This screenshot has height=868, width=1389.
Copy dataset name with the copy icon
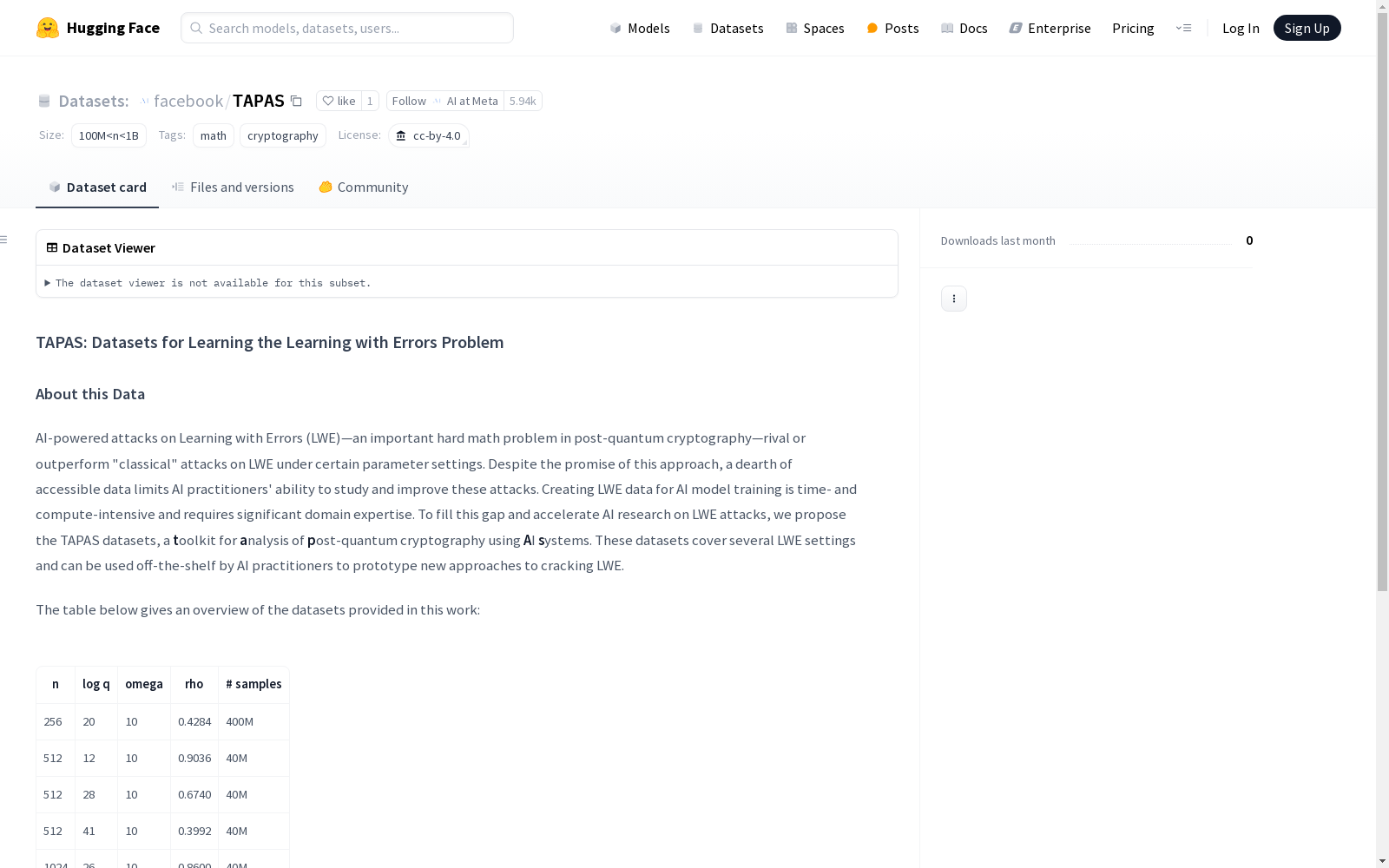tap(296, 101)
